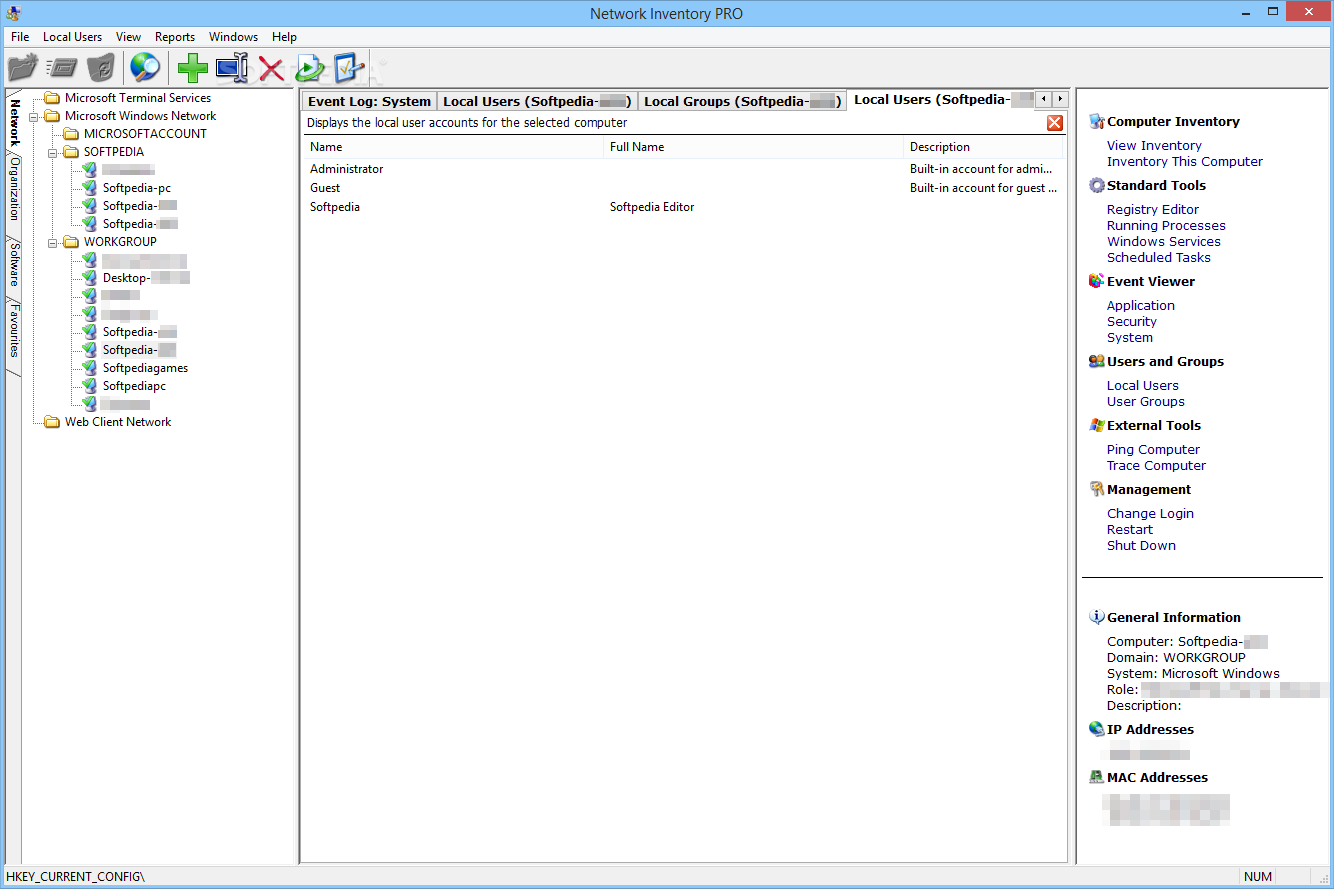Click the grayed scan card toolbar icon
This screenshot has height=889, width=1334.
coord(63,68)
